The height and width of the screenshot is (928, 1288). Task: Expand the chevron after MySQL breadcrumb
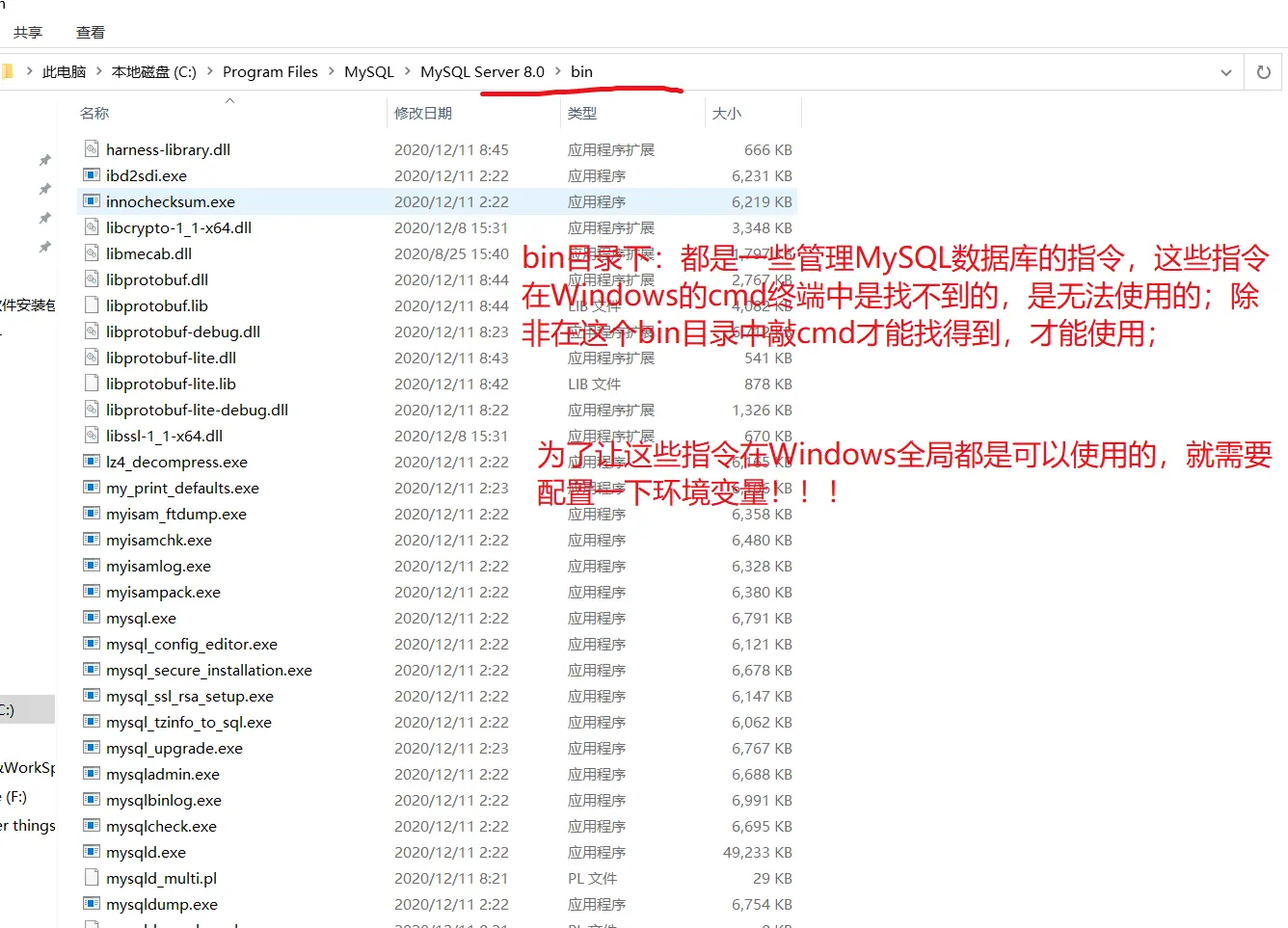(x=407, y=71)
